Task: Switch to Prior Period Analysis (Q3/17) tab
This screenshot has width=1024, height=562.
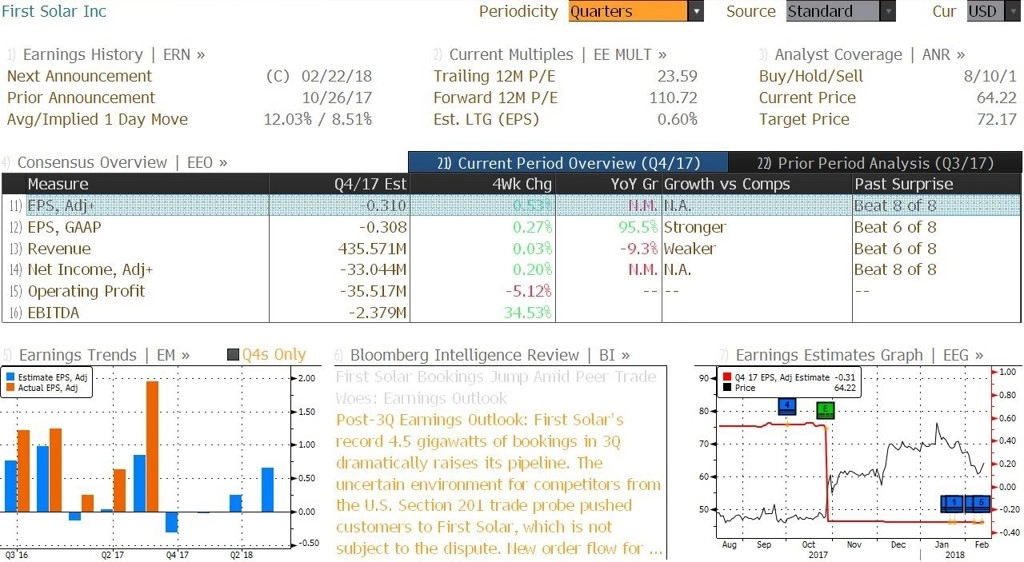Action: click(875, 163)
